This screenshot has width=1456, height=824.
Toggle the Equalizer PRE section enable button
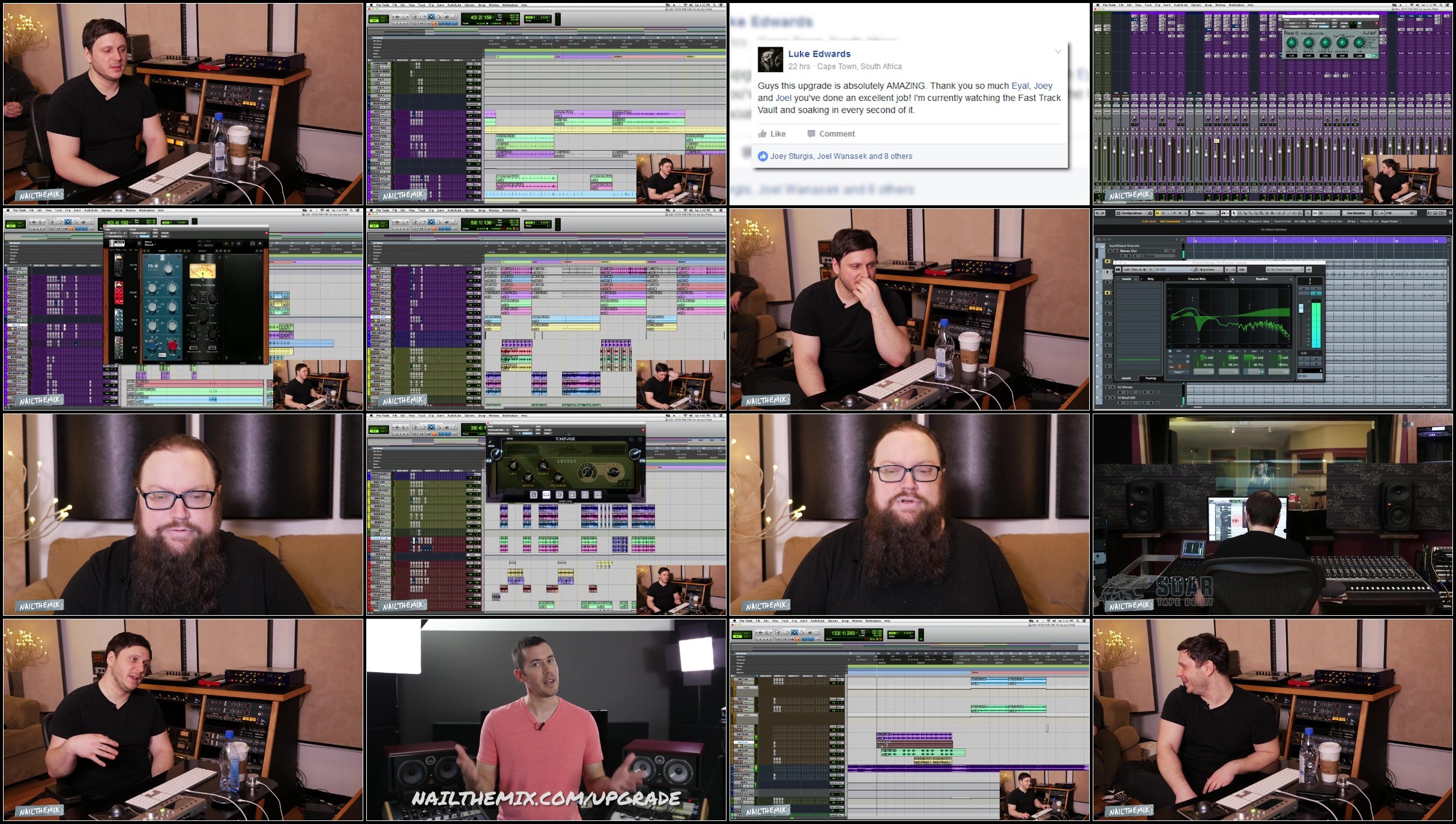pyautogui.click(x=1170, y=351)
